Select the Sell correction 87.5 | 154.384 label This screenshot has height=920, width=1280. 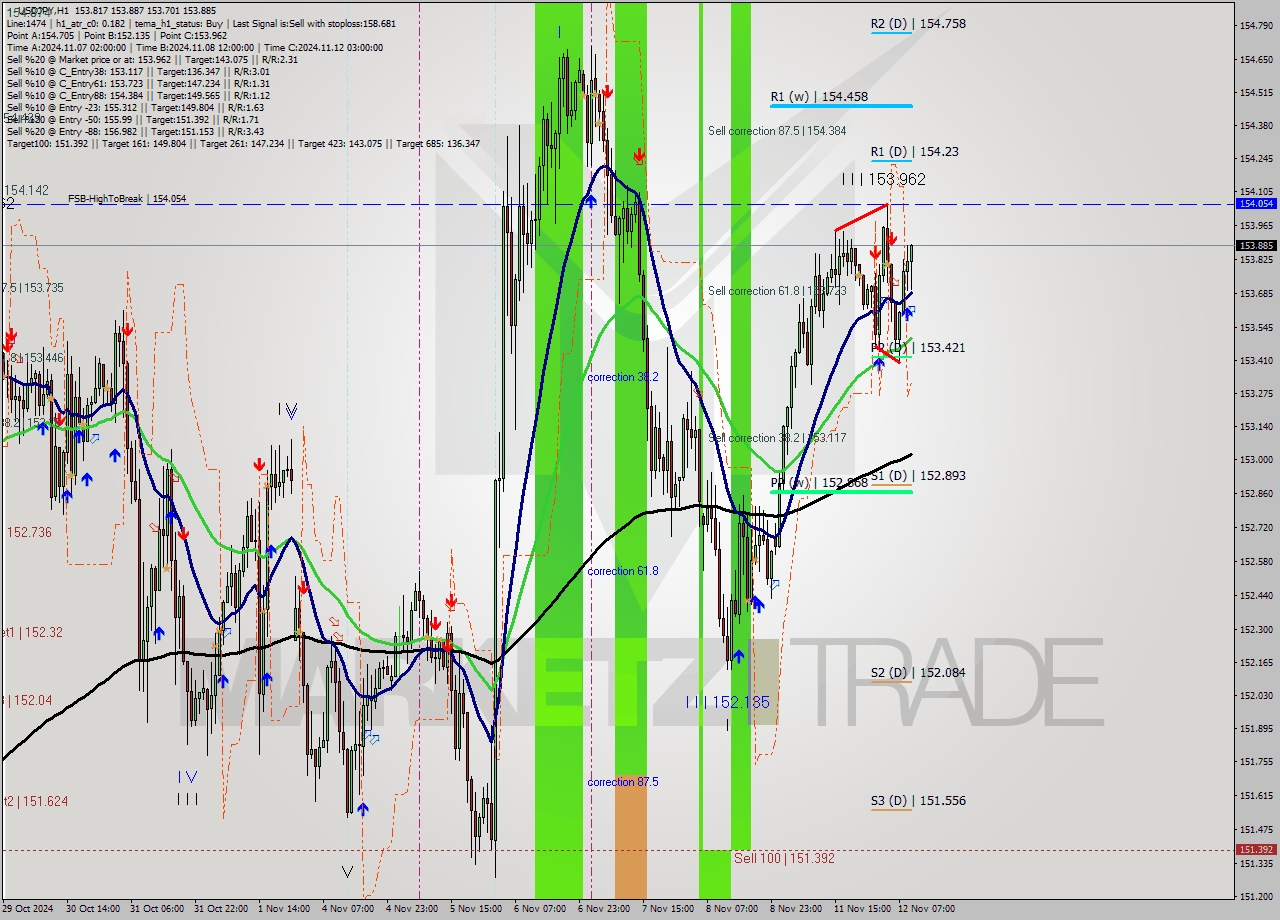(777, 131)
